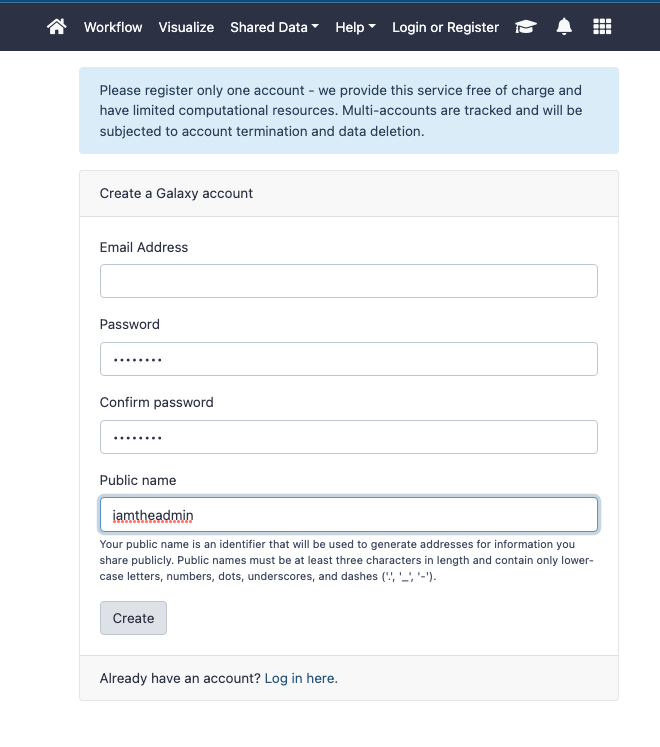Click into the Public name field
Image resolution: width=660 pixels, height=747 pixels.
point(349,515)
